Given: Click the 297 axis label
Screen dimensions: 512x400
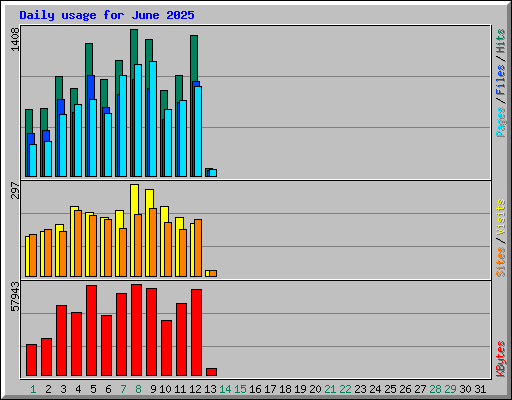Looking at the screenshot, I should click(x=15, y=190).
